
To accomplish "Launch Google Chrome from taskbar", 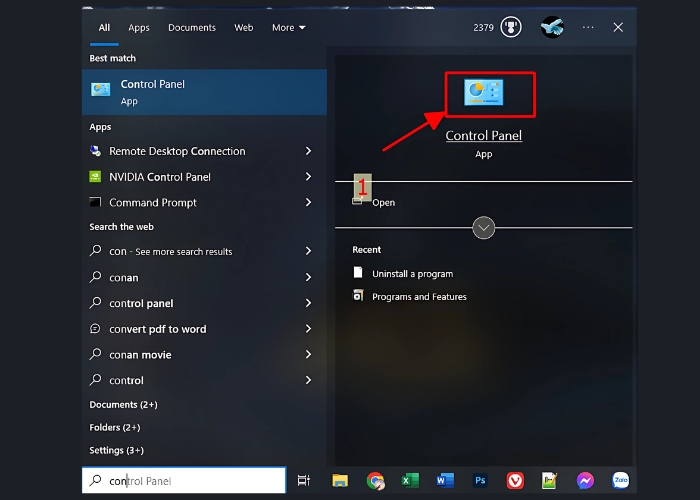I will [x=375, y=481].
